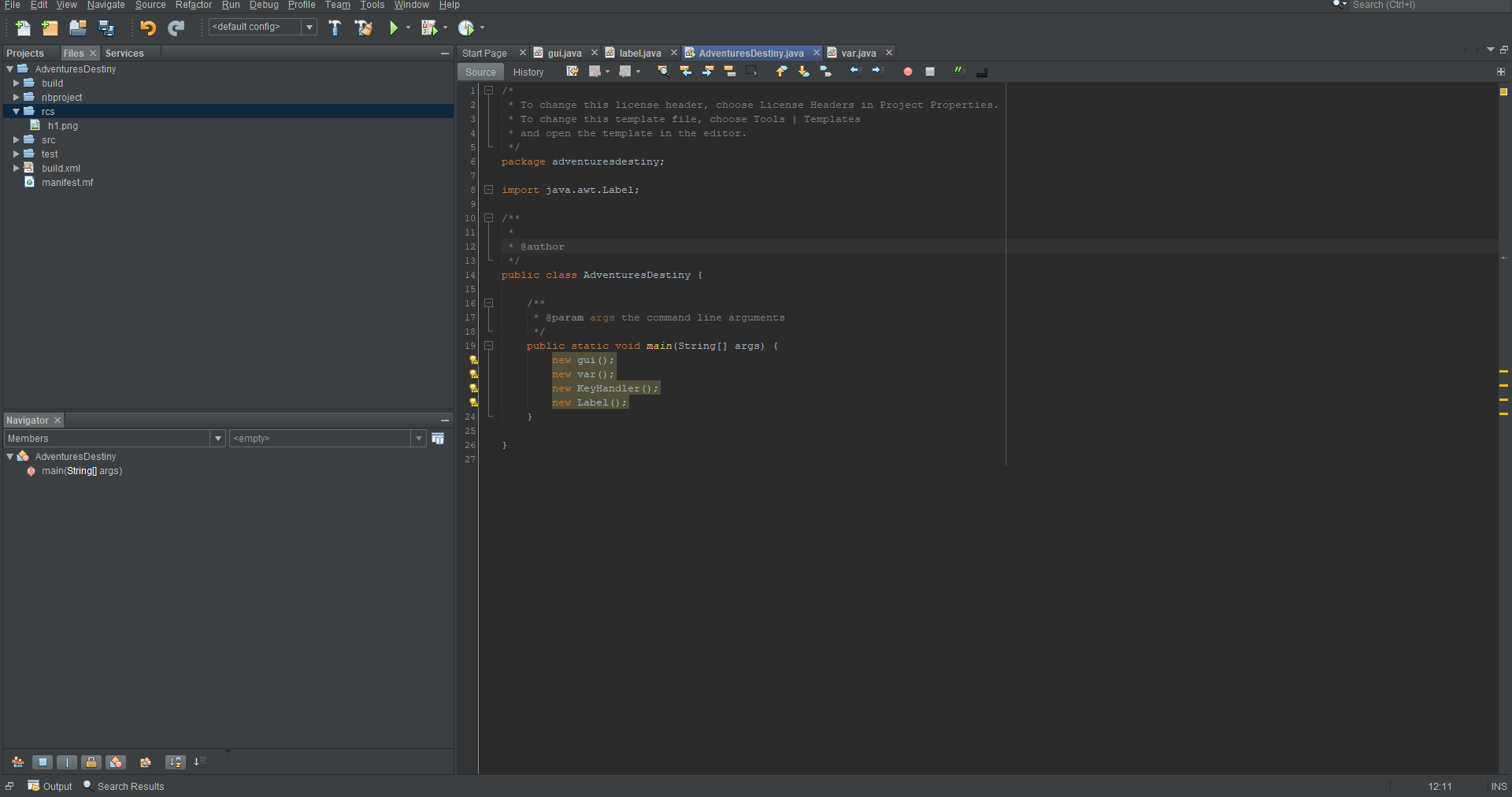Click the Save All icon
The image size is (1512, 797).
point(106,28)
